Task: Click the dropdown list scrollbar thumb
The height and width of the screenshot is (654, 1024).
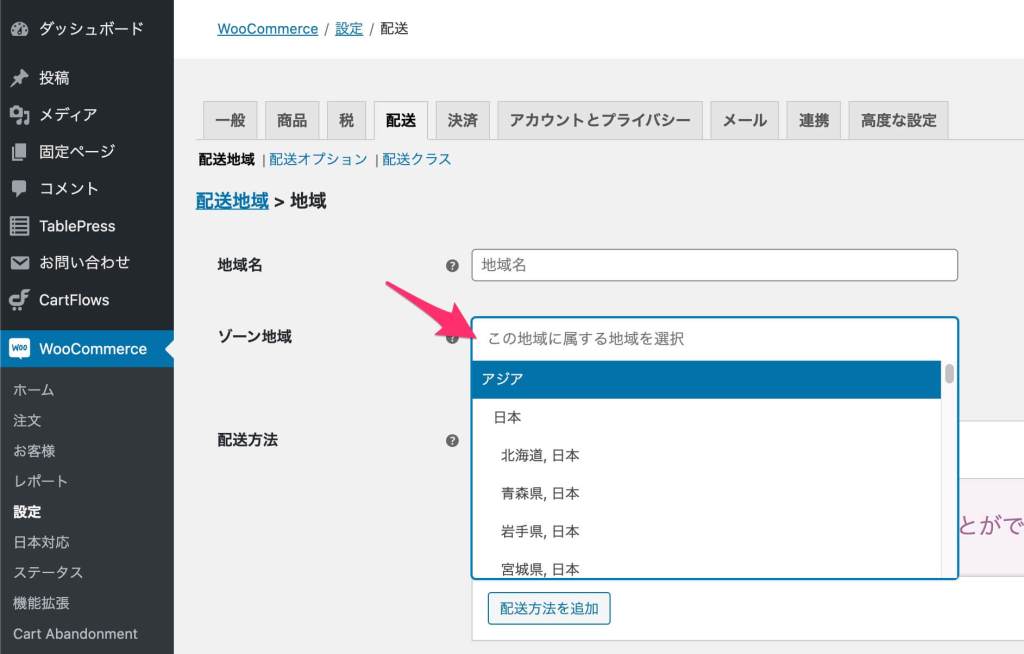Action: (949, 374)
